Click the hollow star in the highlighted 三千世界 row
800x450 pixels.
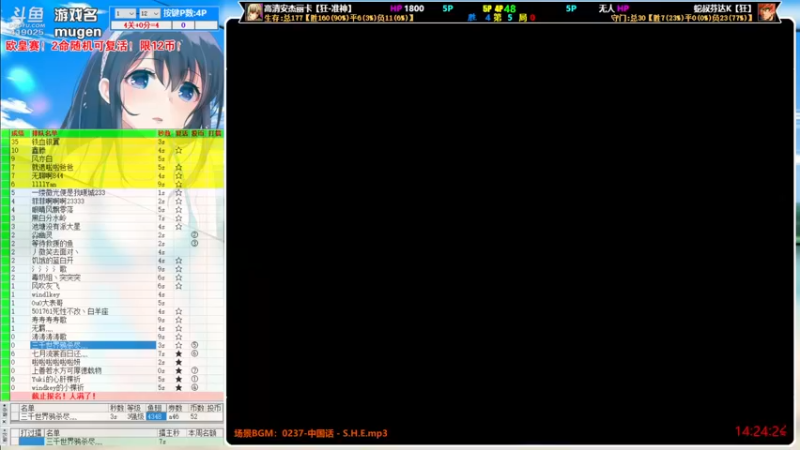pyautogui.click(x=179, y=345)
